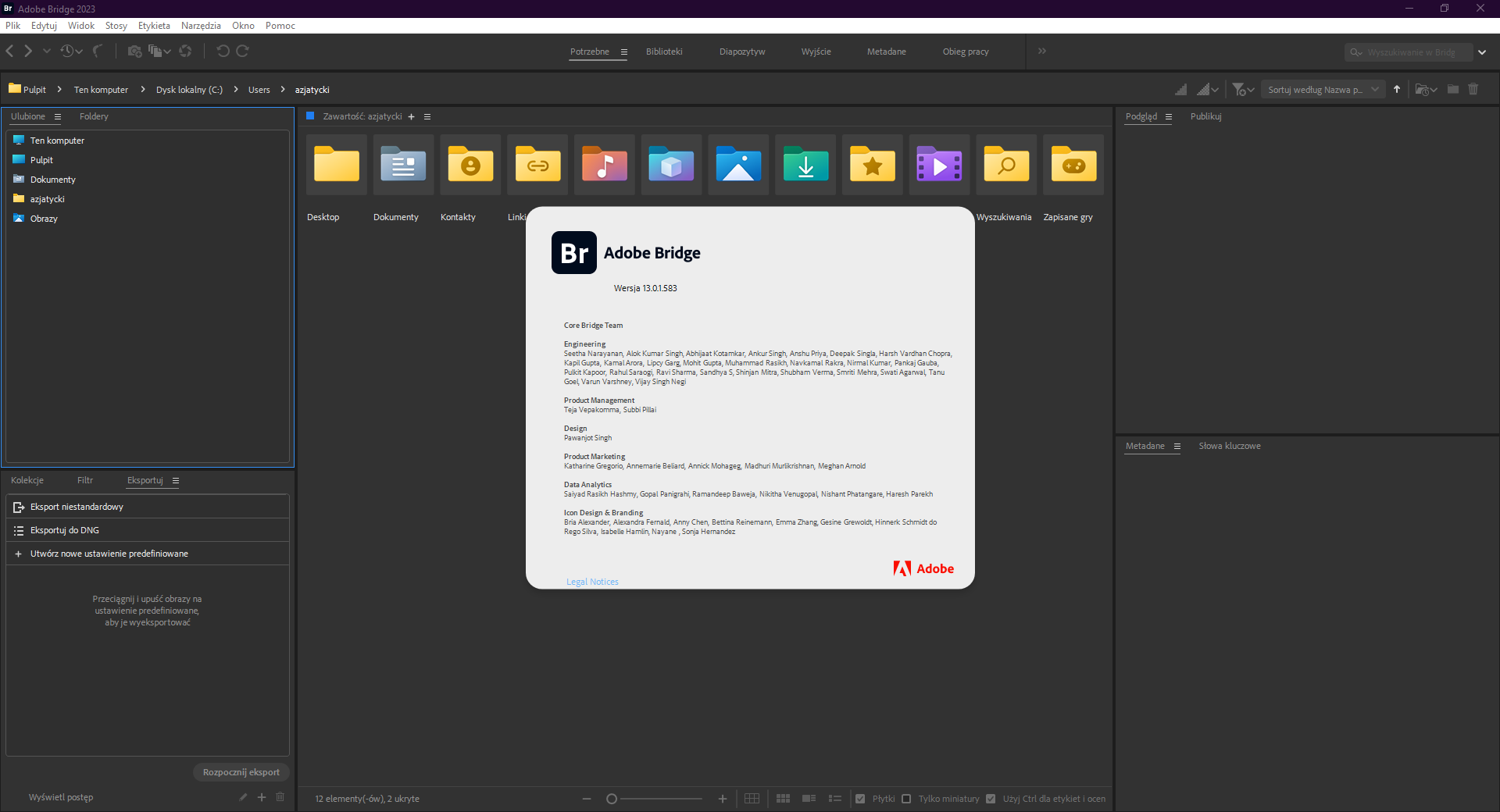Open the Publikuj tab
Image resolution: width=1500 pixels, height=812 pixels.
point(1205,116)
